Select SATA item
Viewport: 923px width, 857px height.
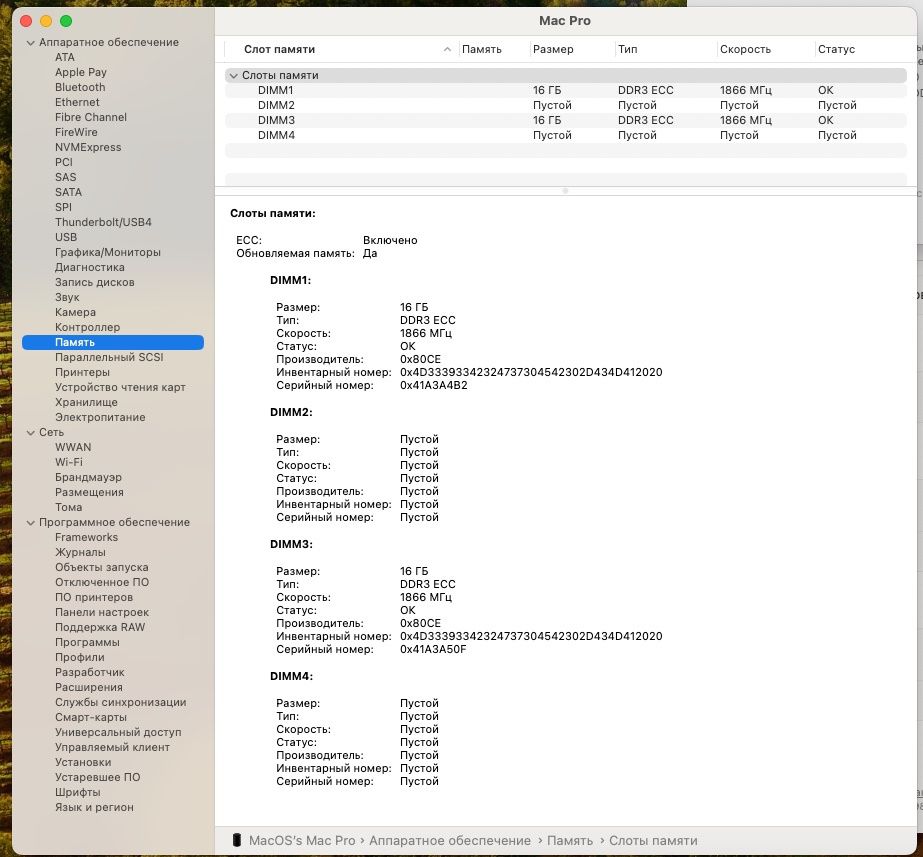click(x=68, y=192)
